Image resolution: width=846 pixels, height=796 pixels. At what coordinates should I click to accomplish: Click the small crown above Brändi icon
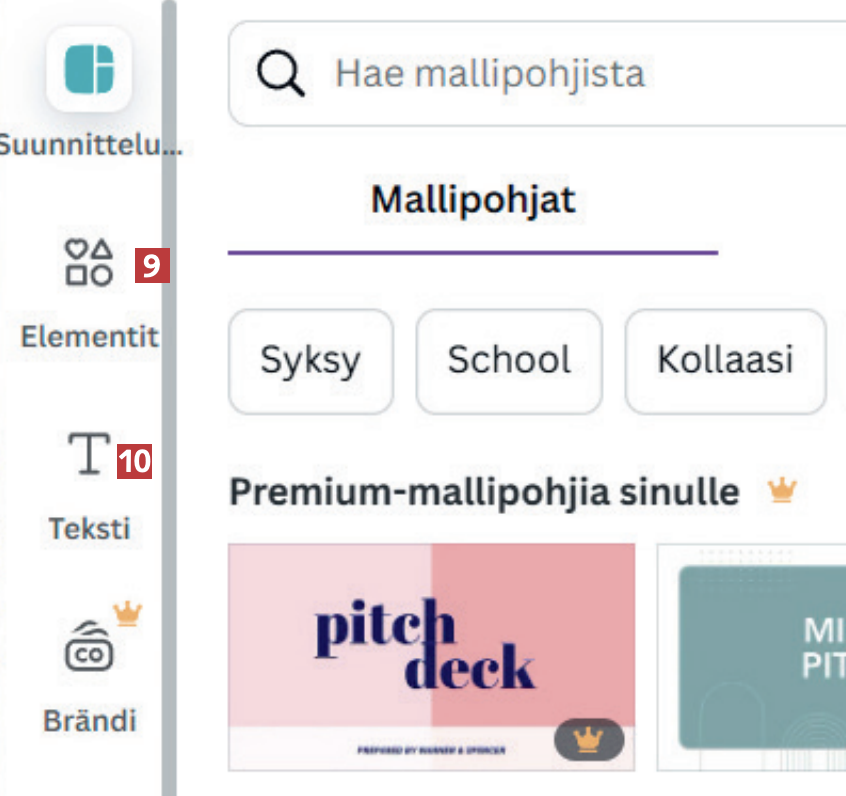pyautogui.click(x=127, y=614)
